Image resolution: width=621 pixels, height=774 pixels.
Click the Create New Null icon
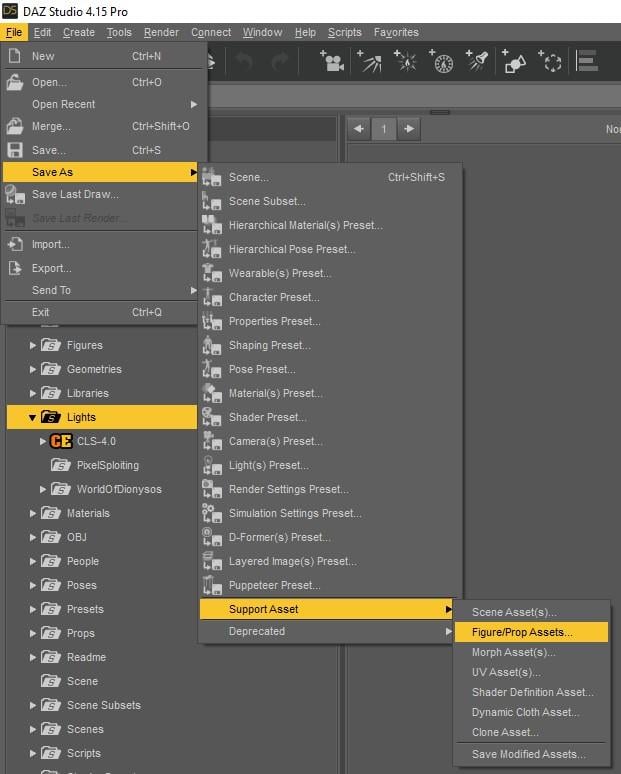point(550,62)
